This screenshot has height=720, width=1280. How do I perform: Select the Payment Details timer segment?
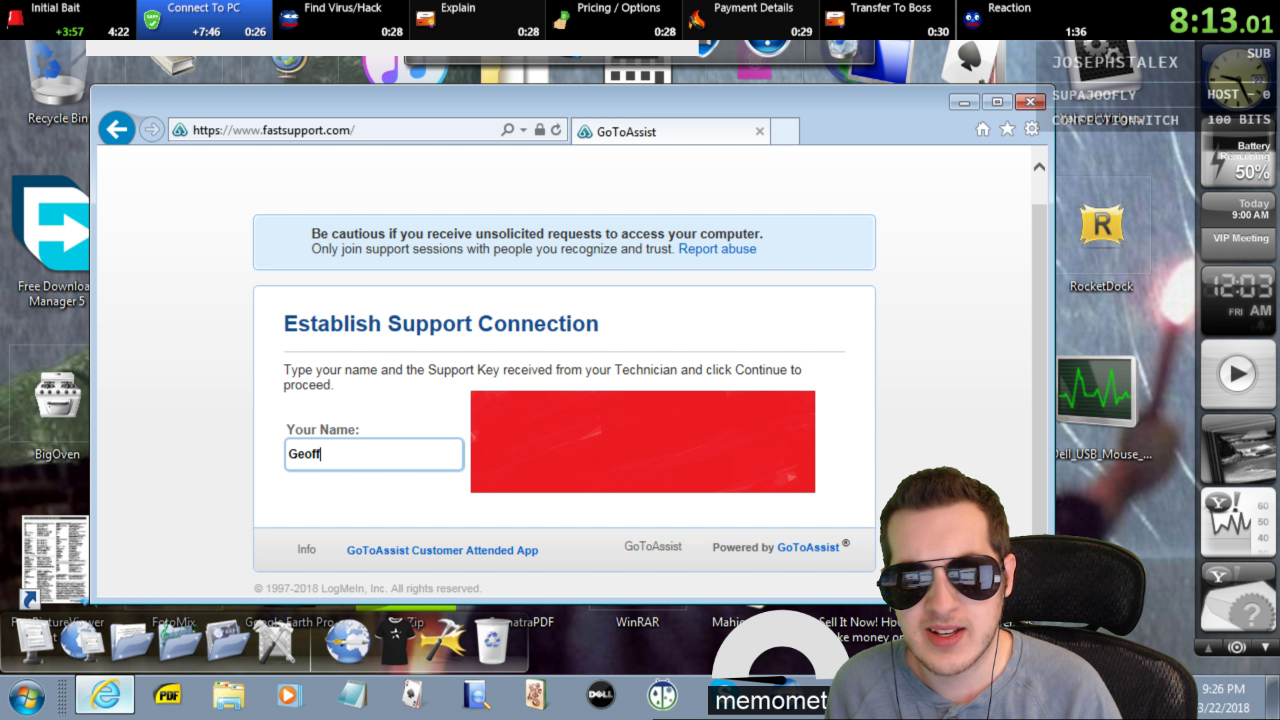751,20
